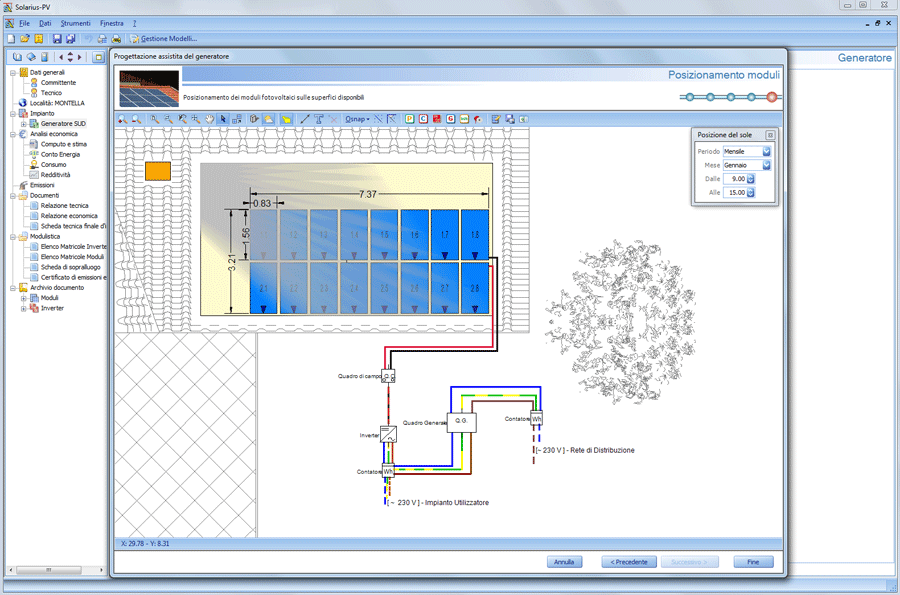
Task: Open file with the folder icon
Action: pyautogui.click(x=25, y=39)
